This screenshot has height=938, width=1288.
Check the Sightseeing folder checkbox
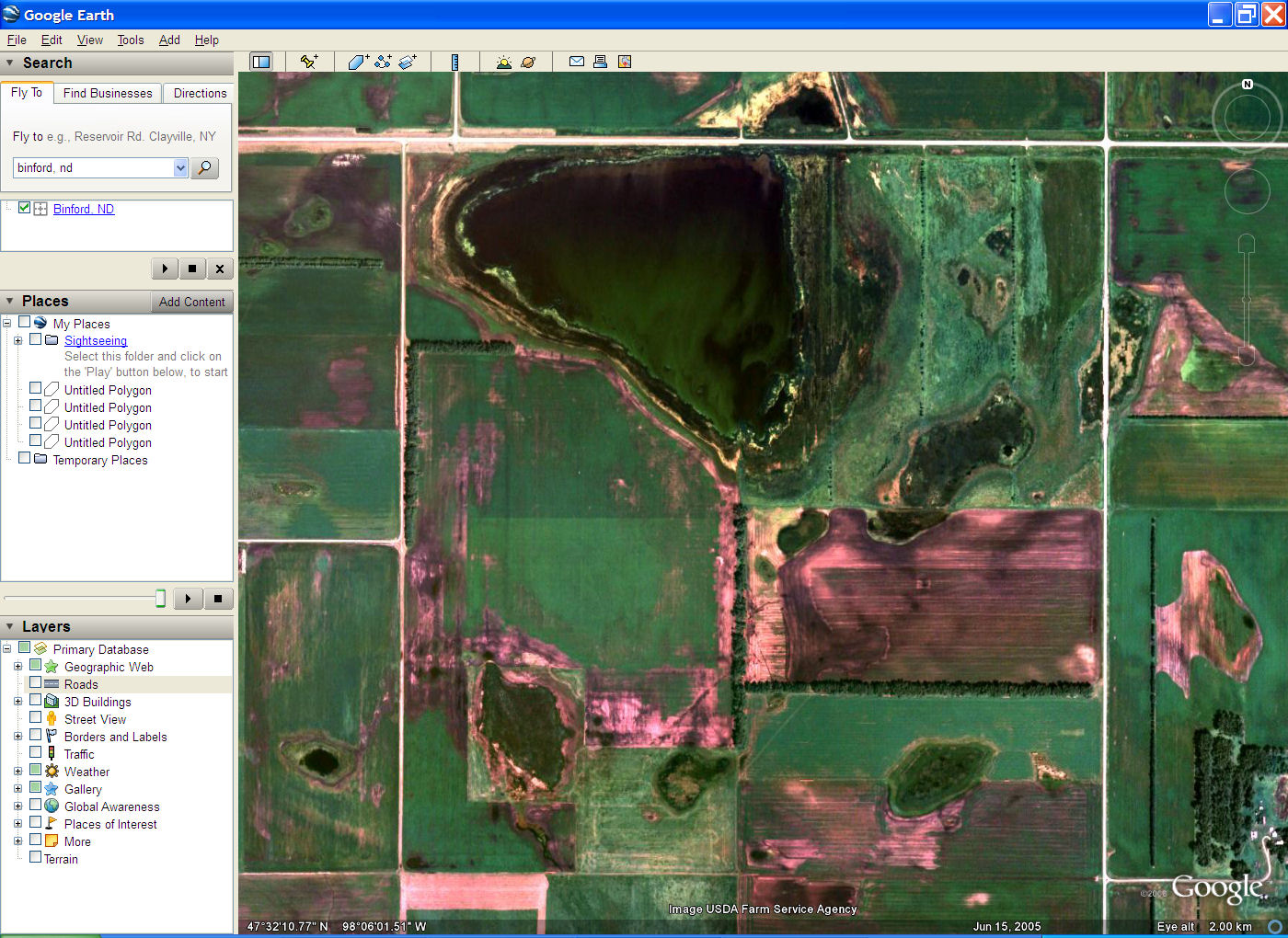pos(35,339)
